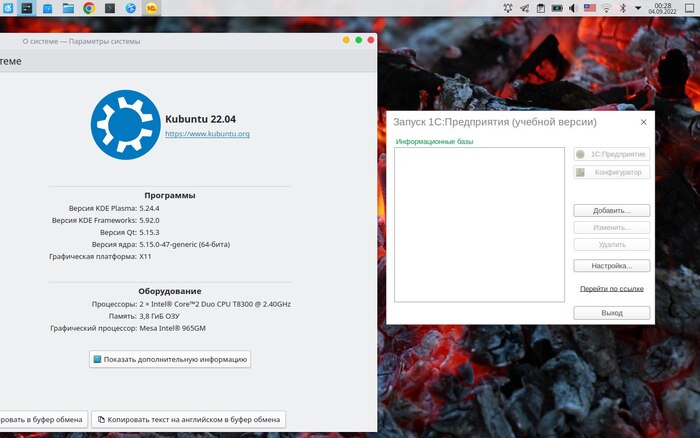Viewport: 700px width, 438px height.
Task: Click the disabled Configurator button
Action: (612, 172)
